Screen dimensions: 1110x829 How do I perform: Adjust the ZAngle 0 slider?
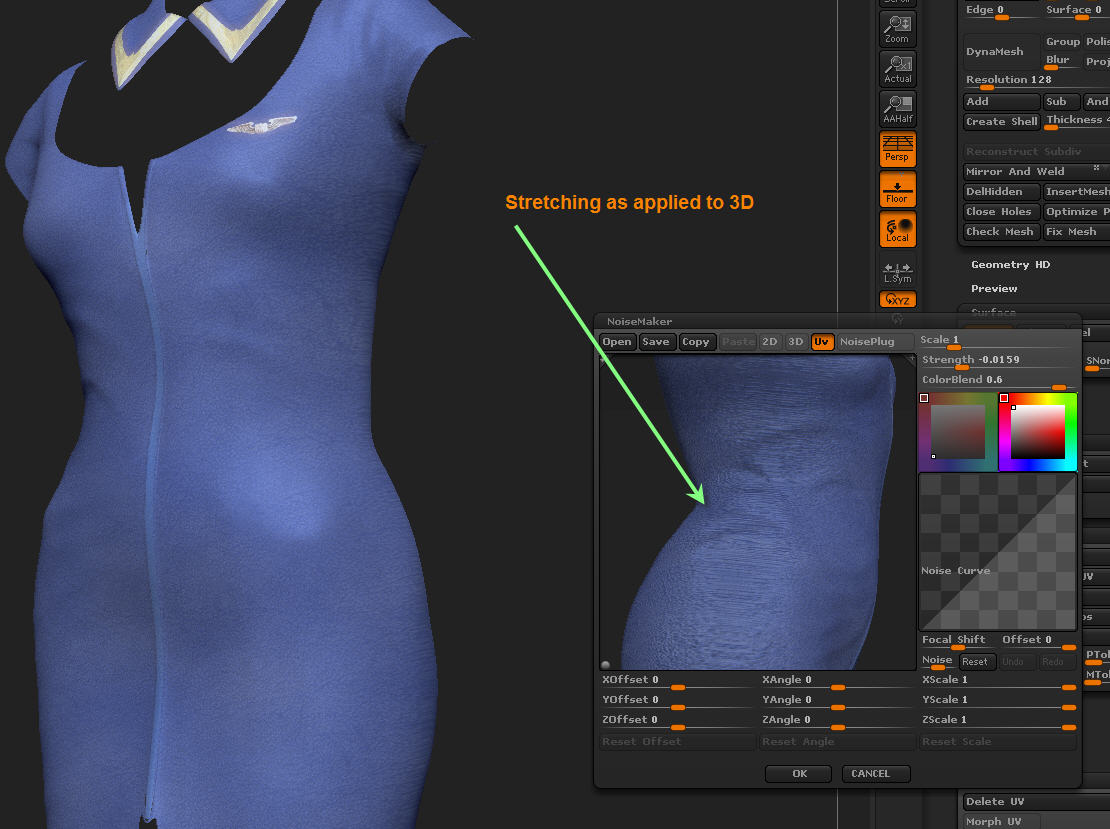(837, 721)
